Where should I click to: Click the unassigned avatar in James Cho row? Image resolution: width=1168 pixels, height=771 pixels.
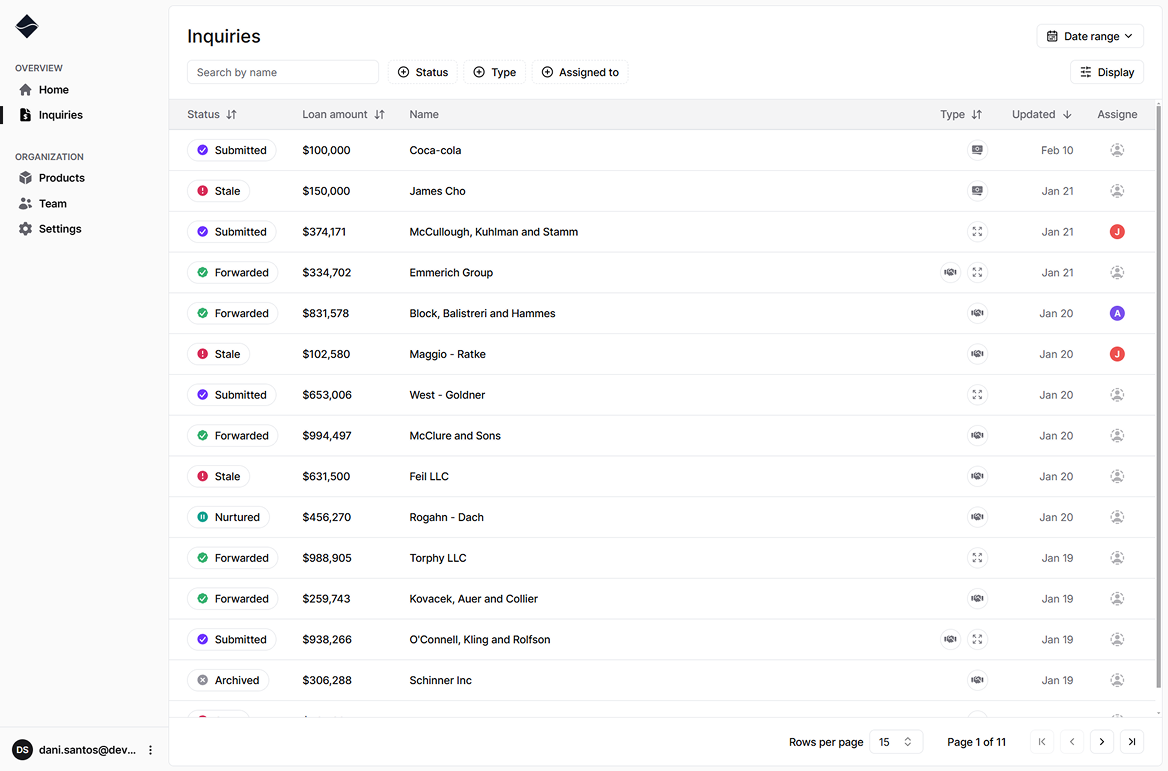[x=1117, y=191]
